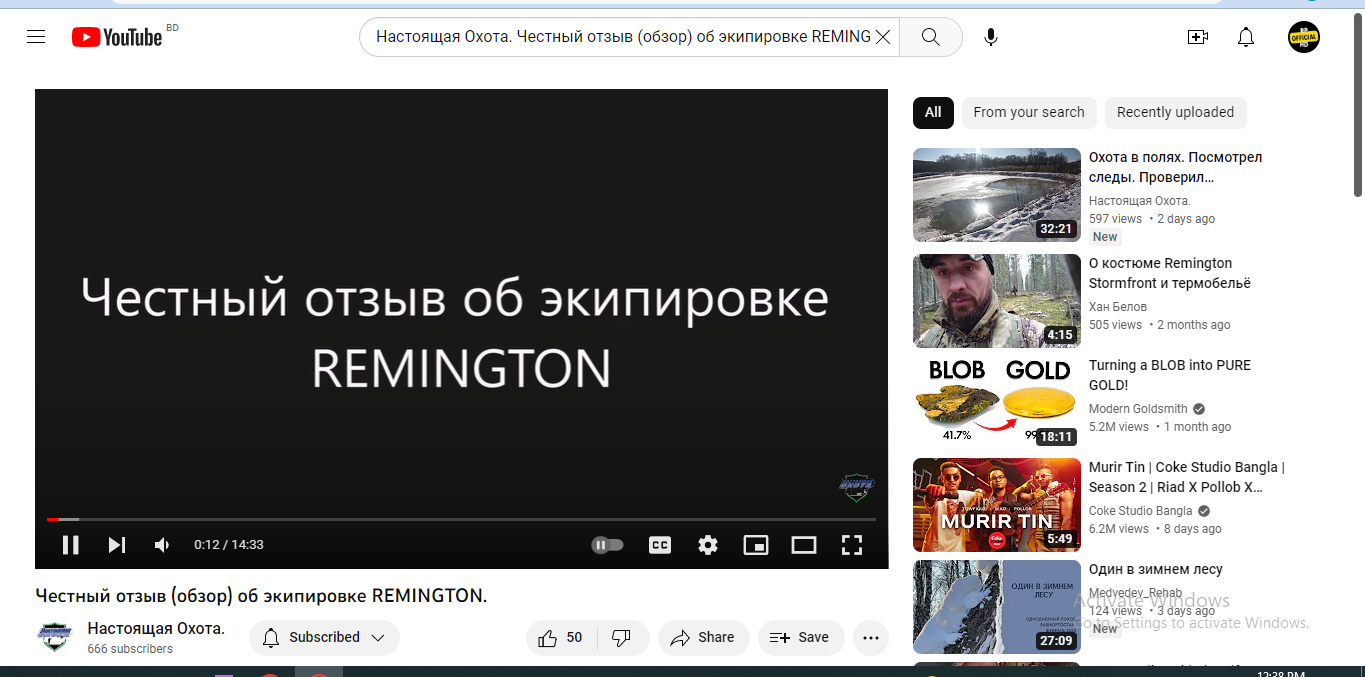Open the Modern Goldsmith channel name
The width and height of the screenshot is (1365, 677).
[1138, 409]
